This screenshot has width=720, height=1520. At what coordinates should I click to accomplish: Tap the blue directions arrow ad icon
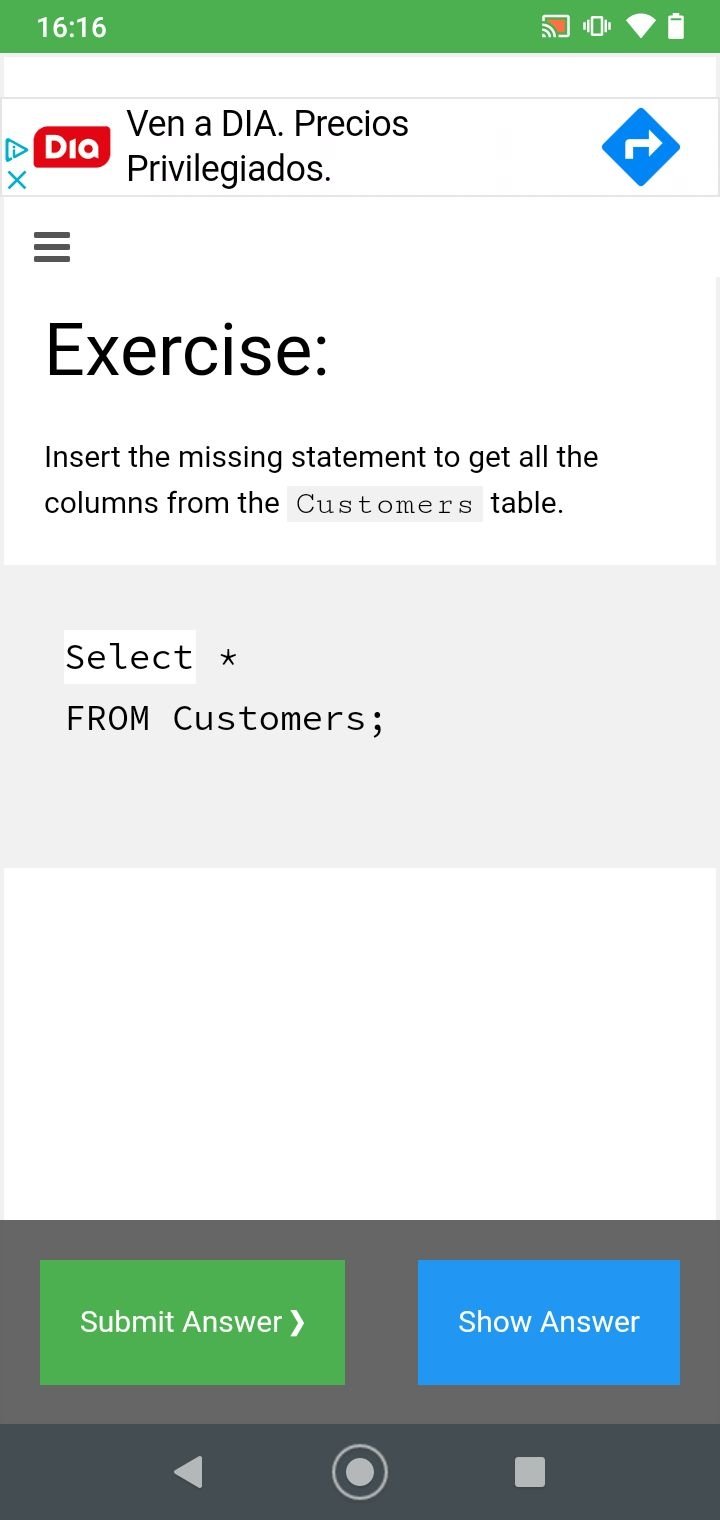click(640, 147)
